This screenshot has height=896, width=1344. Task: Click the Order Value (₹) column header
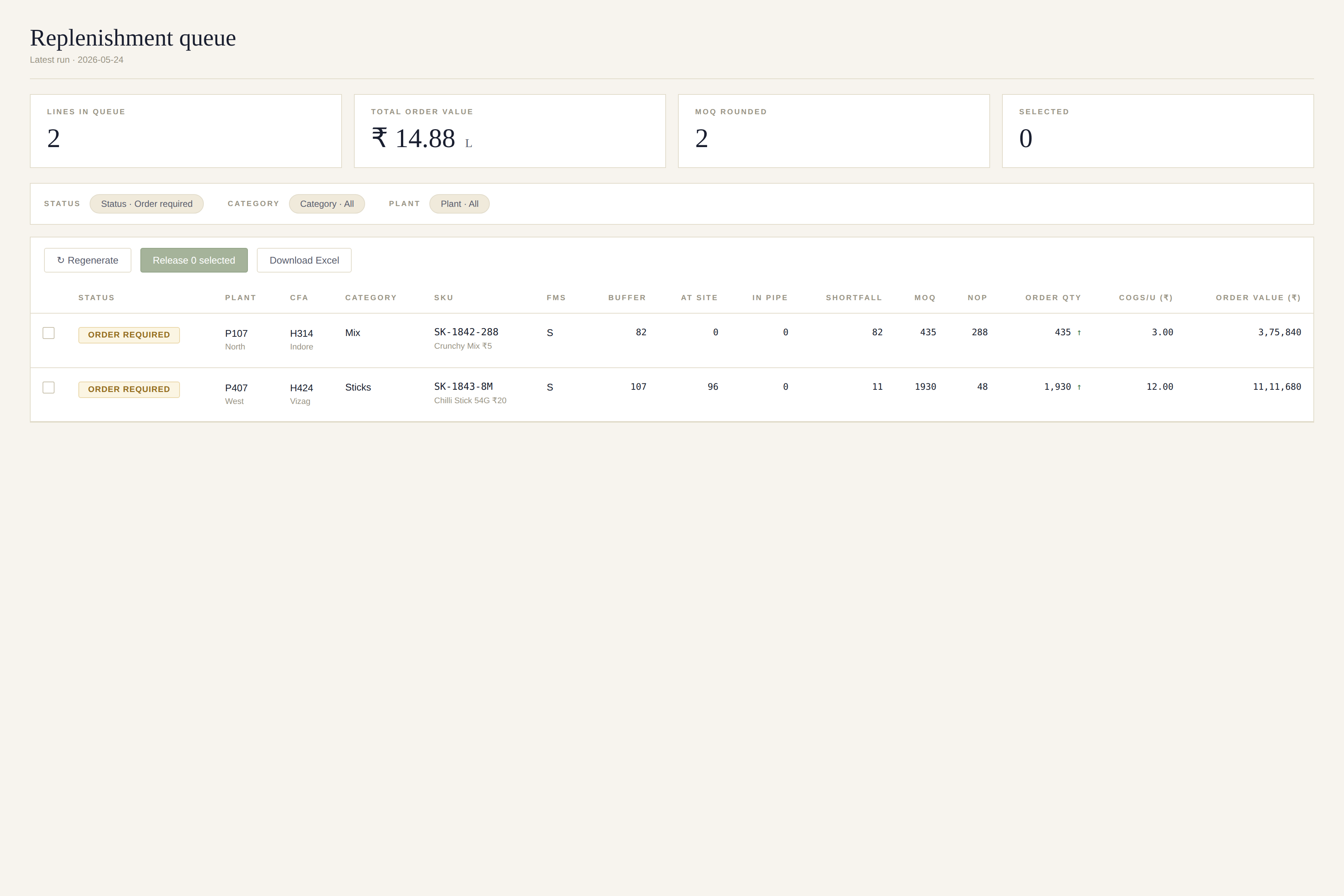1258,298
